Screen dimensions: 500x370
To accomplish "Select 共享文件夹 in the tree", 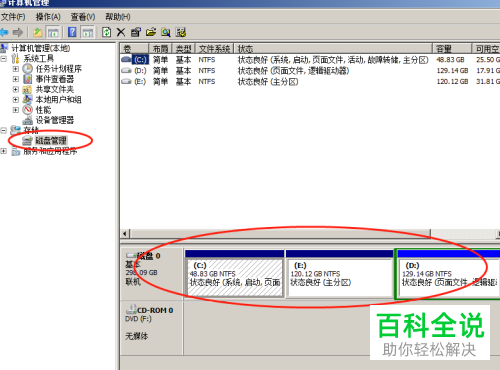I will coord(55,89).
